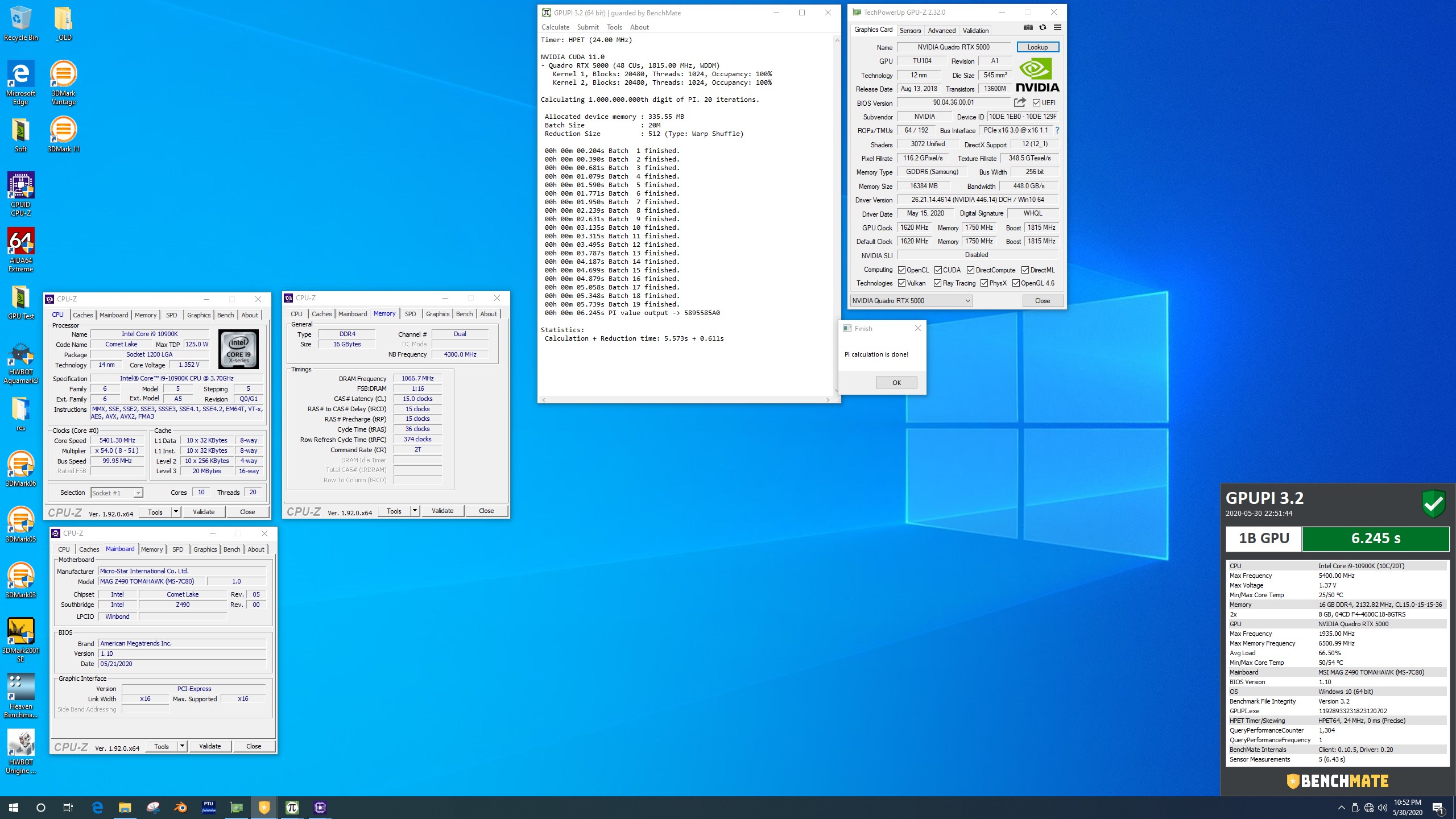Click Close in CPU-Z Mainboard window
Viewport: 1456px width, 819px height.
(254, 746)
